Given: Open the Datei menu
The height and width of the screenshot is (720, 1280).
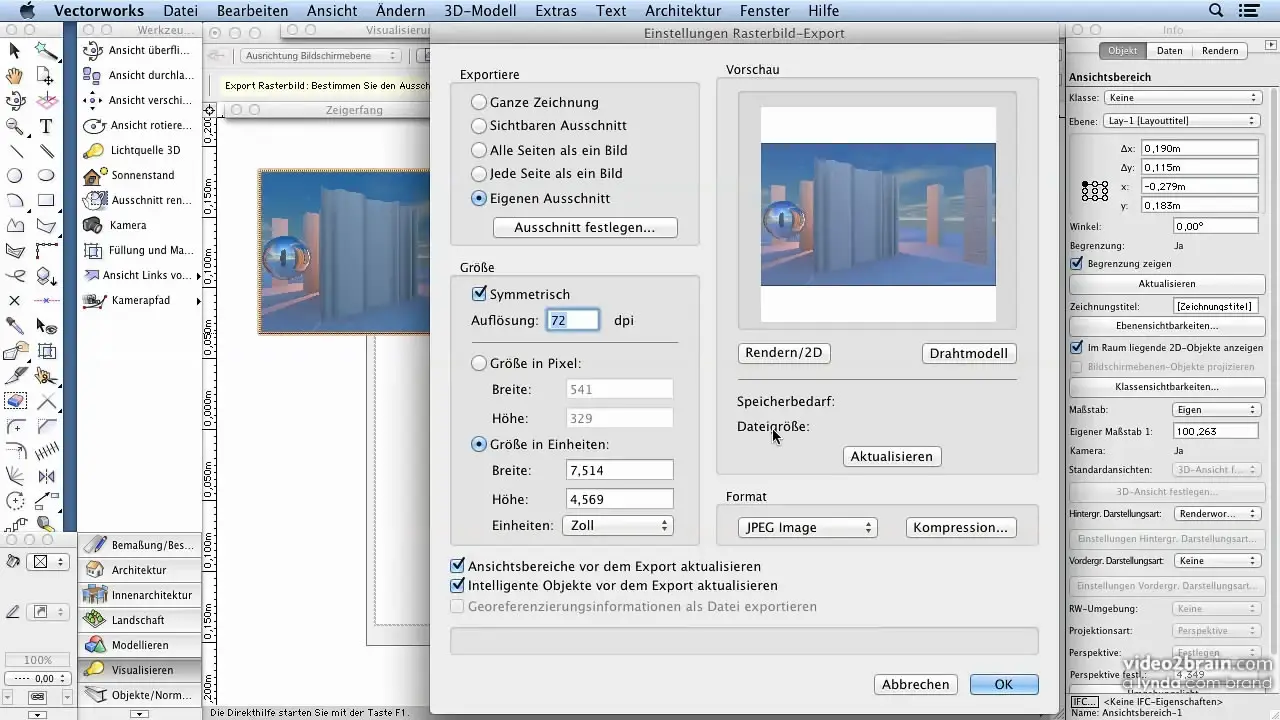Looking at the screenshot, I should tap(180, 11).
